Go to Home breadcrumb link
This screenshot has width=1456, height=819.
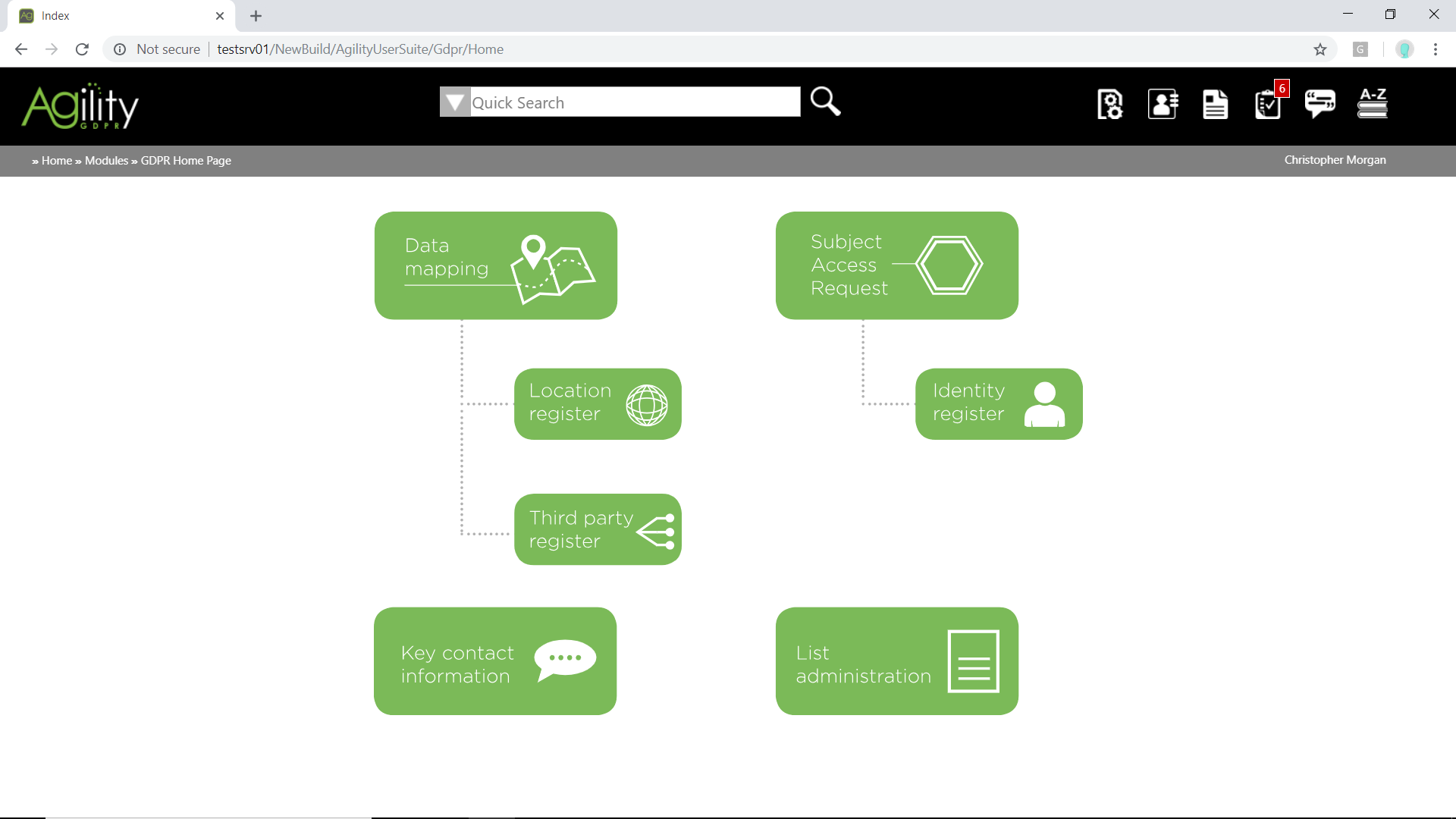57,161
